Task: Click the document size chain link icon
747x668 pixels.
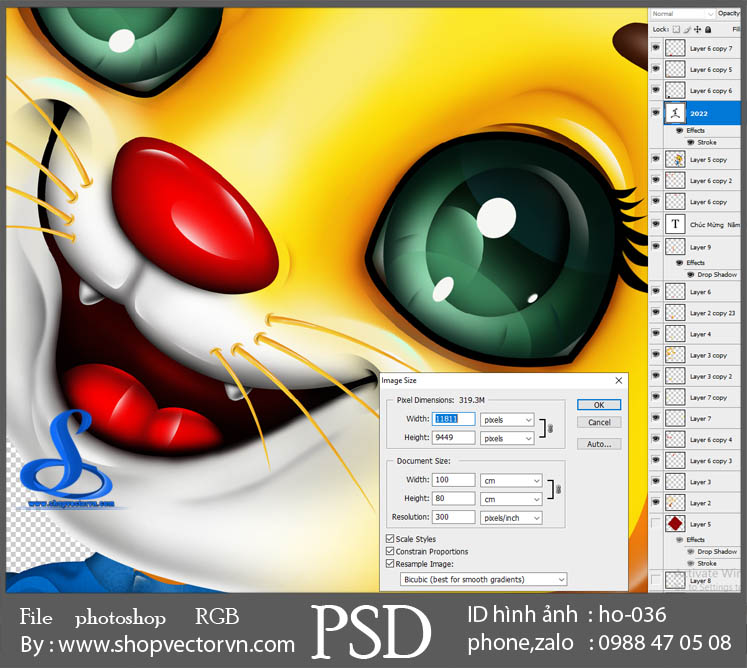Action: pyautogui.click(x=558, y=489)
